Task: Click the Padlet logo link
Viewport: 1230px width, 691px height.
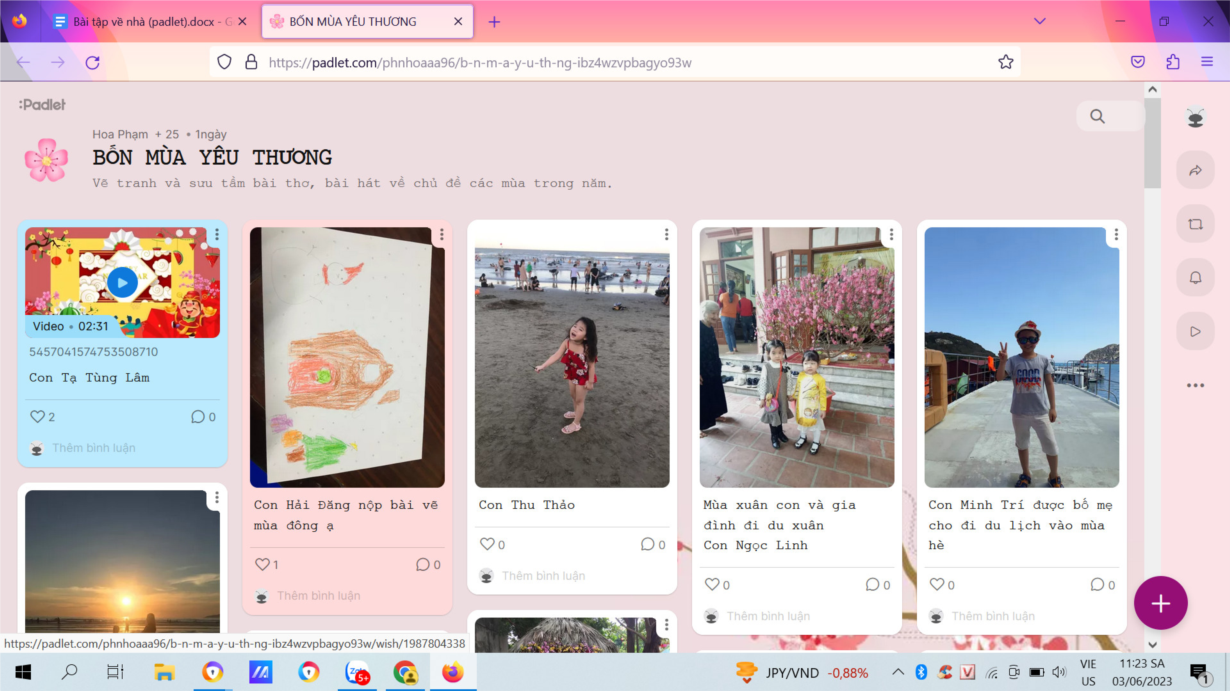Action: point(42,104)
